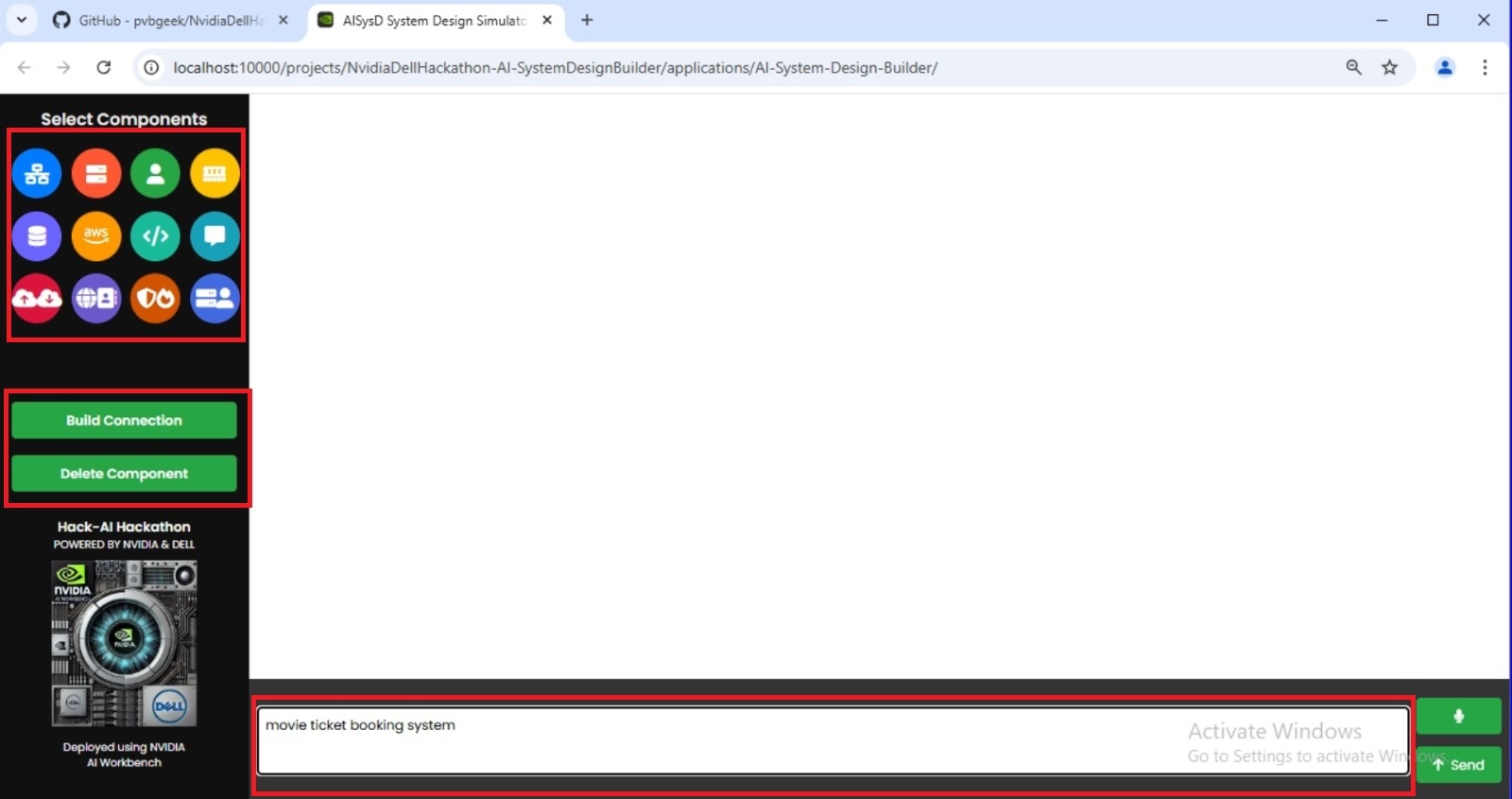Screen dimensions: 1512x799
Task: Click the Select Components heading
Action: [124, 119]
